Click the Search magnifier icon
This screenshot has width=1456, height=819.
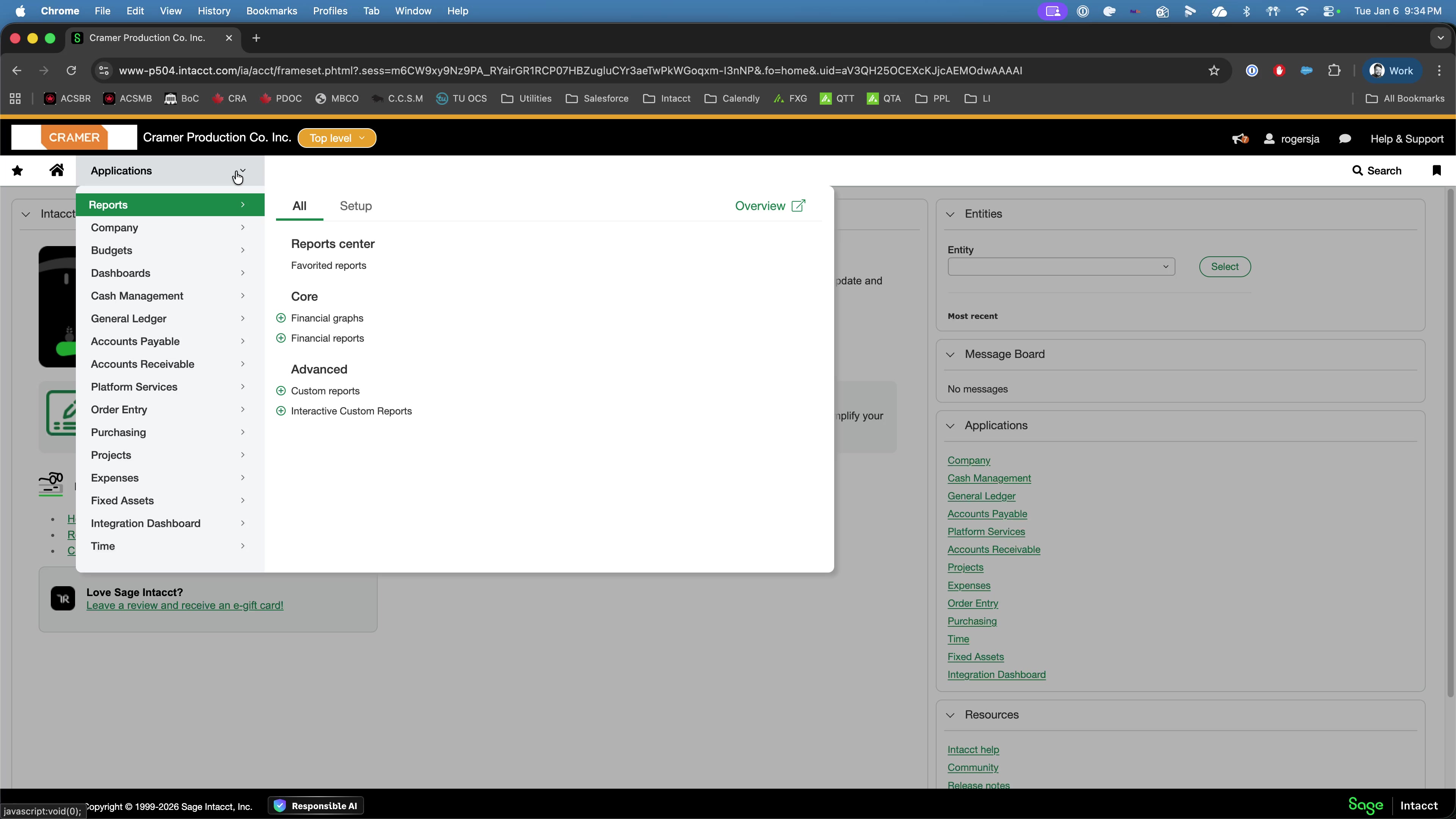[1357, 171]
